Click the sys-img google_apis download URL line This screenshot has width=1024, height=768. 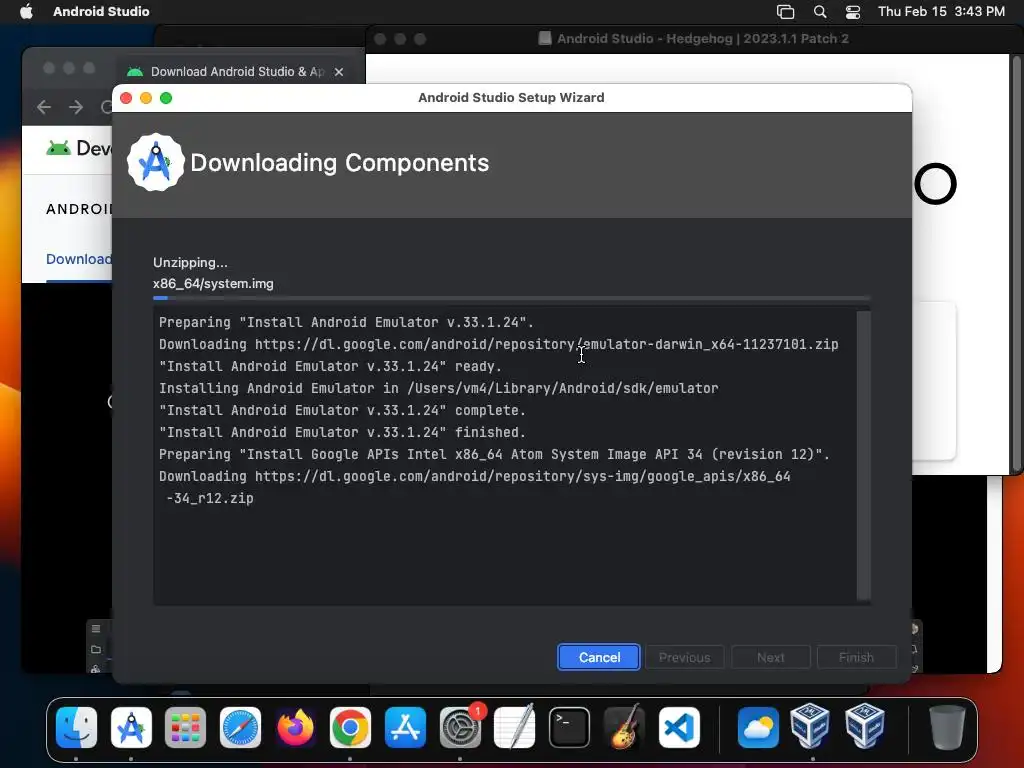475,487
